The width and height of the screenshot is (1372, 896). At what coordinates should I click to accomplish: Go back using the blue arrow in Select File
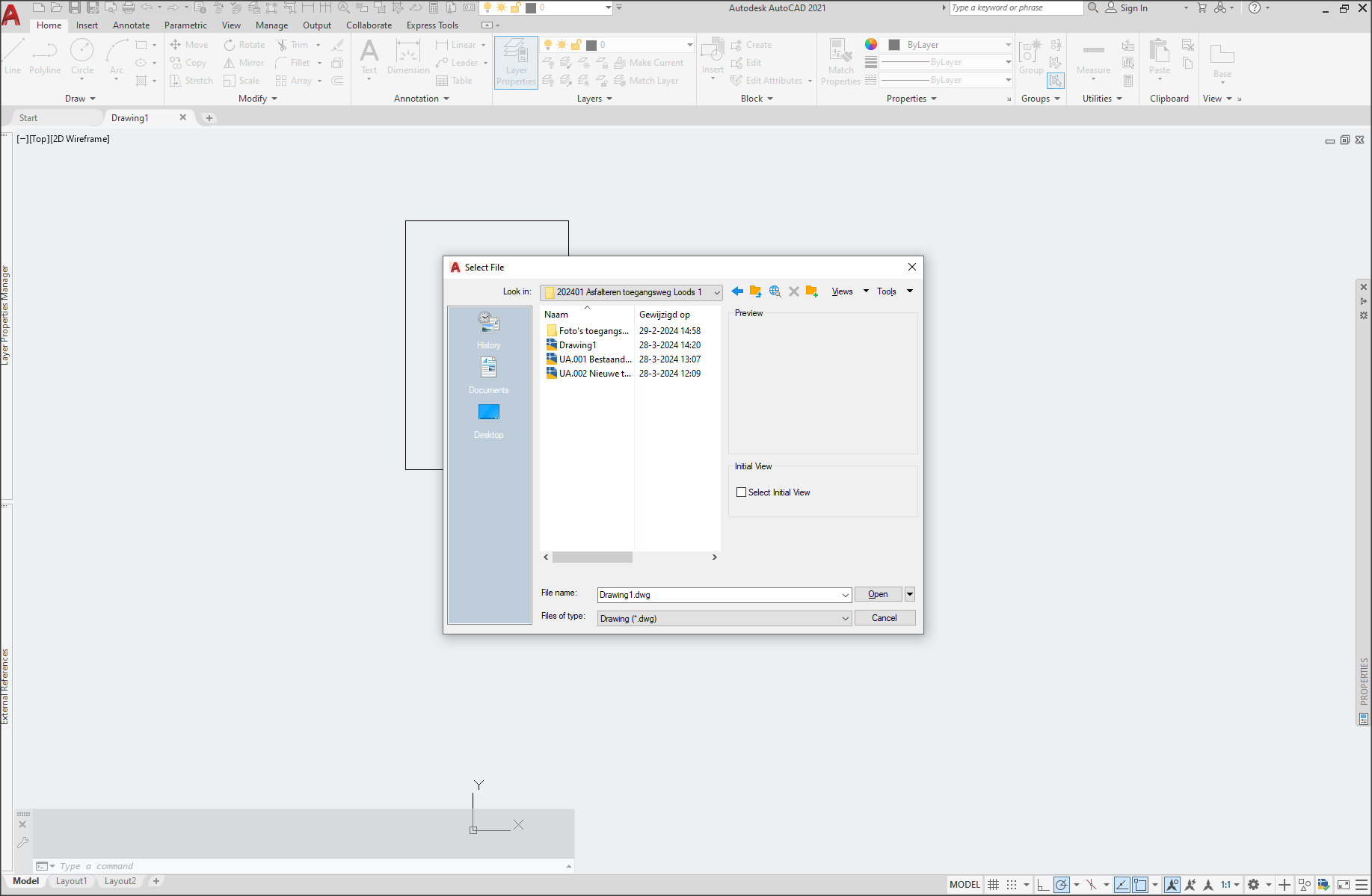[x=737, y=291]
